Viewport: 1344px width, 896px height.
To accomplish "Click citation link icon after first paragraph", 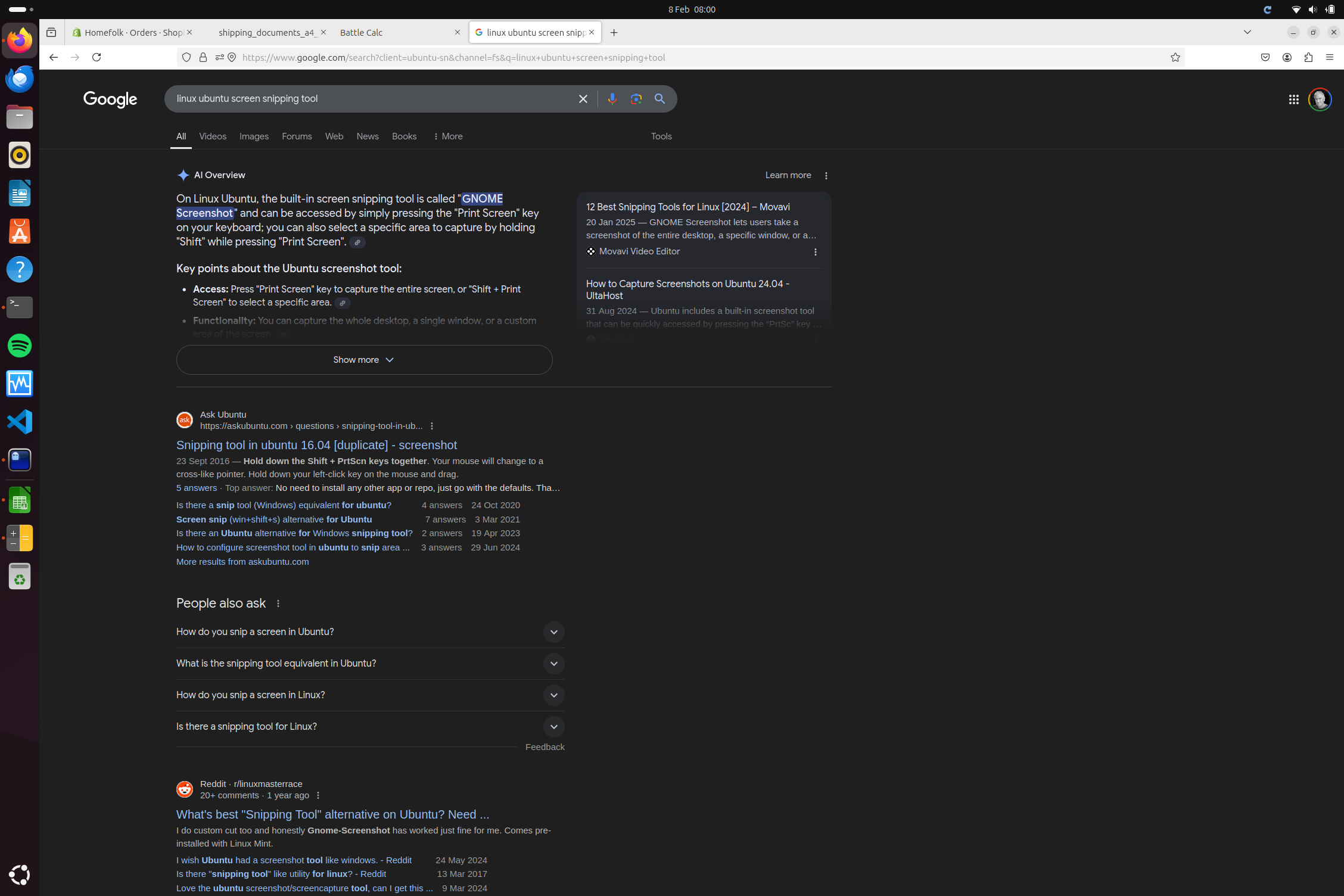I will 357,242.
